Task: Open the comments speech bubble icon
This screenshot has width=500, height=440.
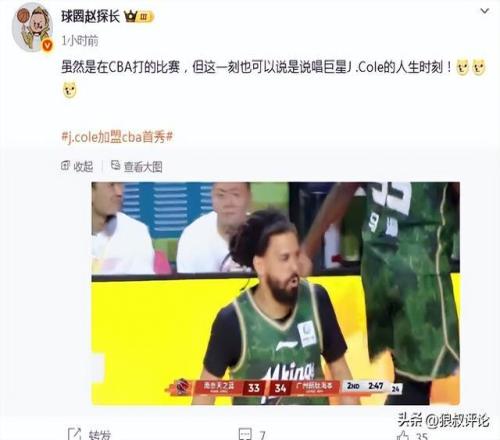Action: click(245, 434)
